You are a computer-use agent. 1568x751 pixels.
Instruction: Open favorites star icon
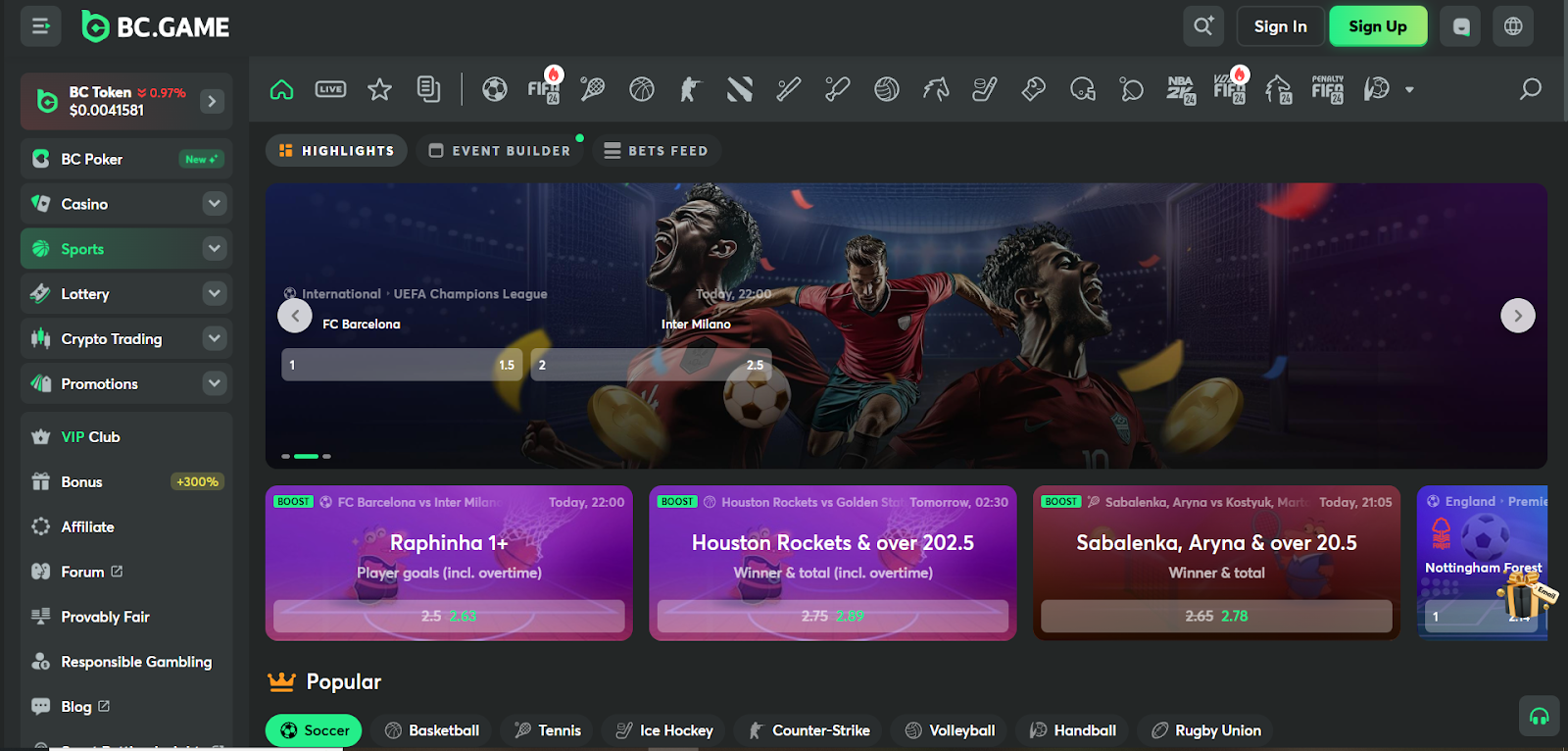(379, 89)
